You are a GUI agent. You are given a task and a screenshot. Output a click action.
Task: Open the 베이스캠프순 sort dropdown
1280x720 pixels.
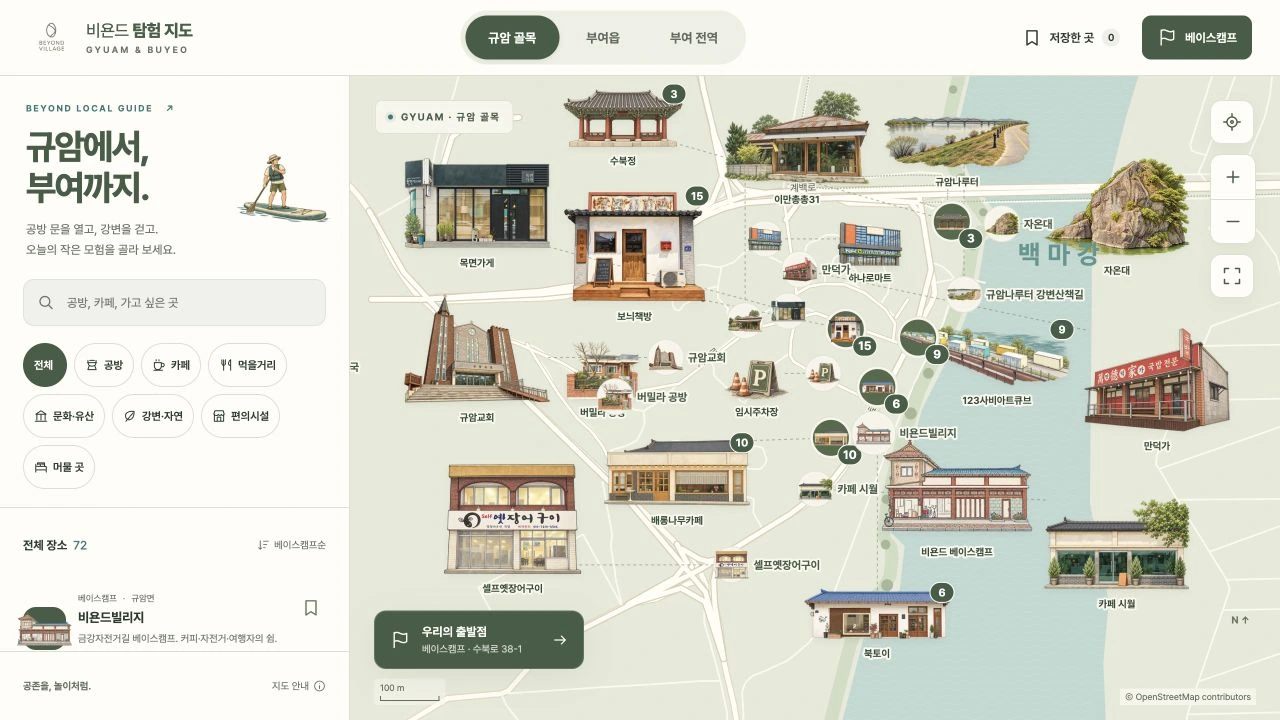pyautogui.click(x=292, y=545)
